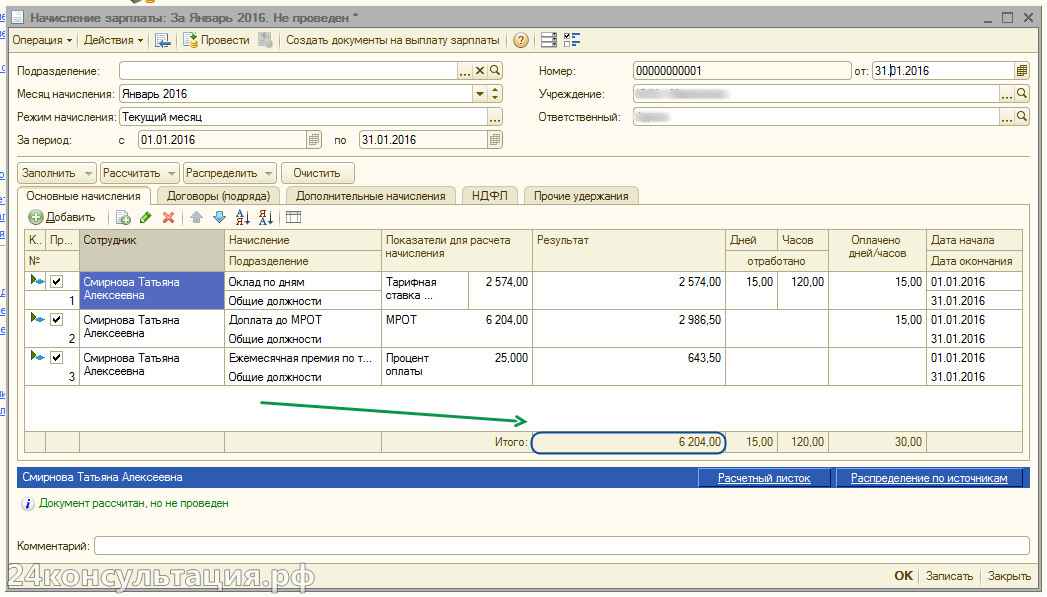This screenshot has height=597, width=1047.
Task: Toggle checkbox in Ежемесячная премия row
Action: 57,357
